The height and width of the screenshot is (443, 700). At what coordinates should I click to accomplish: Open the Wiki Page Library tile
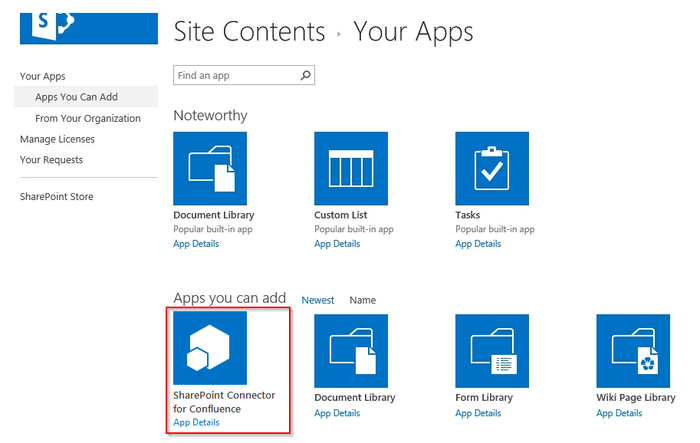click(633, 349)
